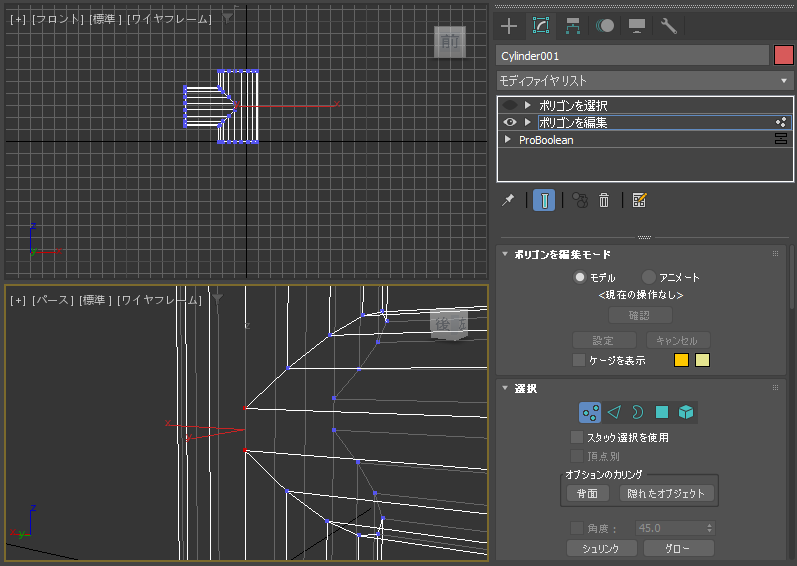
Task: Open the orange cage color swatch
Action: [681, 360]
